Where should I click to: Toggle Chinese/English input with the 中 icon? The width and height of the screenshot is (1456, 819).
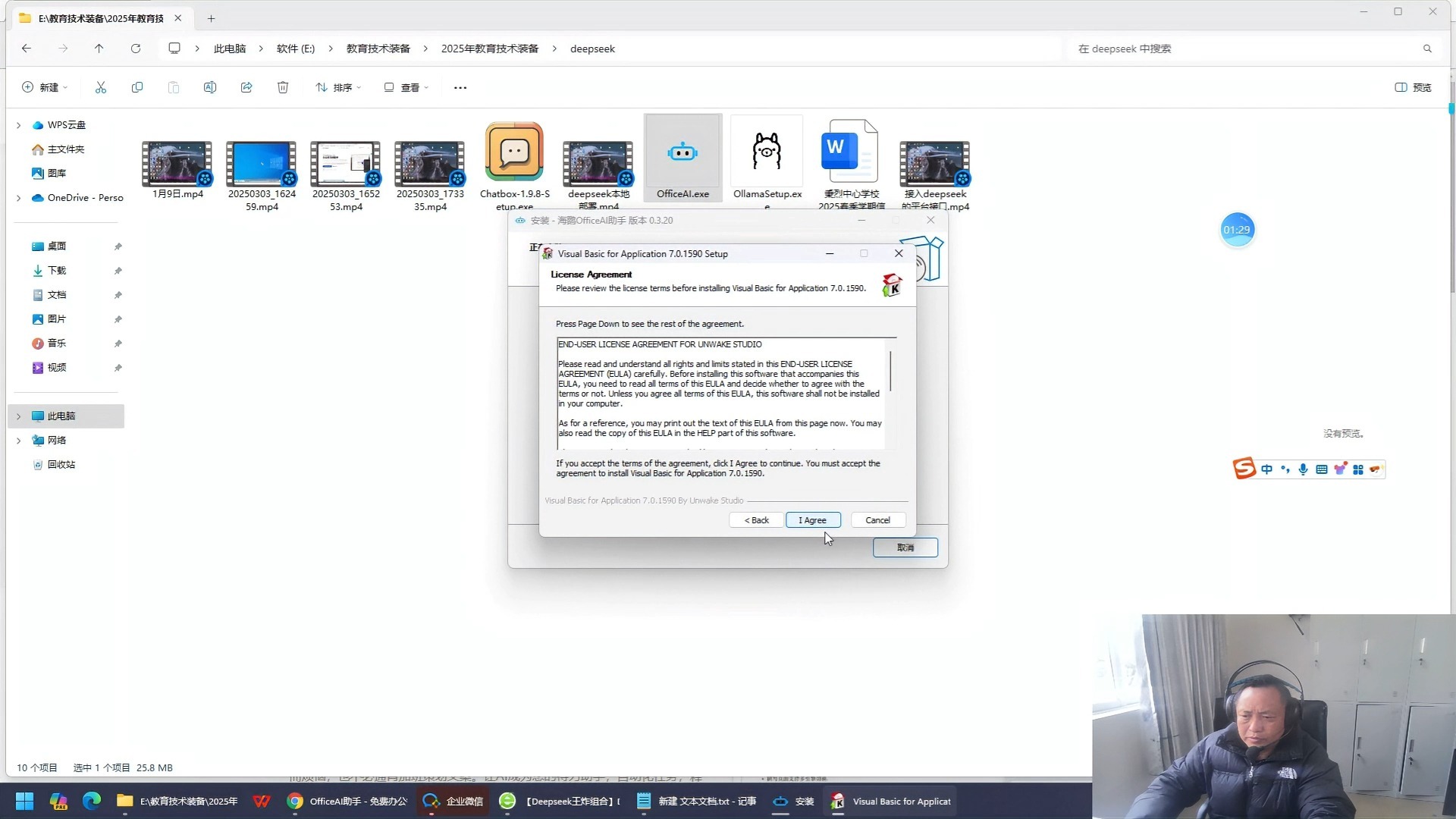[x=1267, y=469]
